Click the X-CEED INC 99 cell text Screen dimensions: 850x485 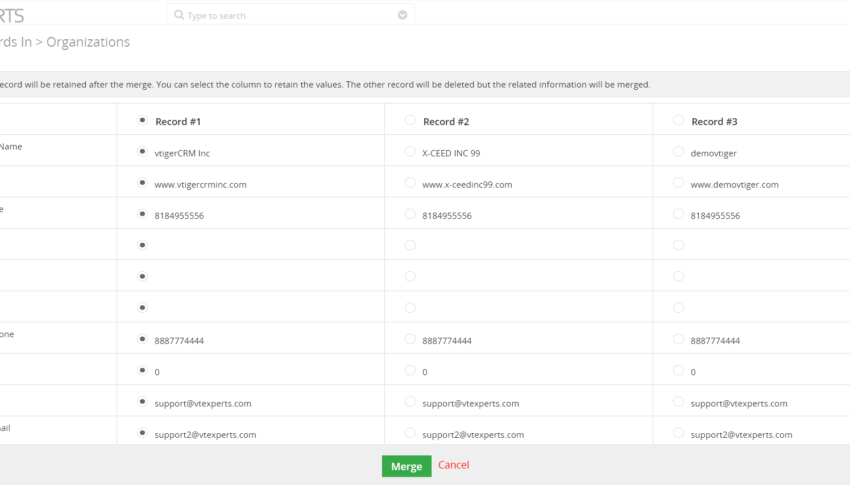tap(451, 153)
